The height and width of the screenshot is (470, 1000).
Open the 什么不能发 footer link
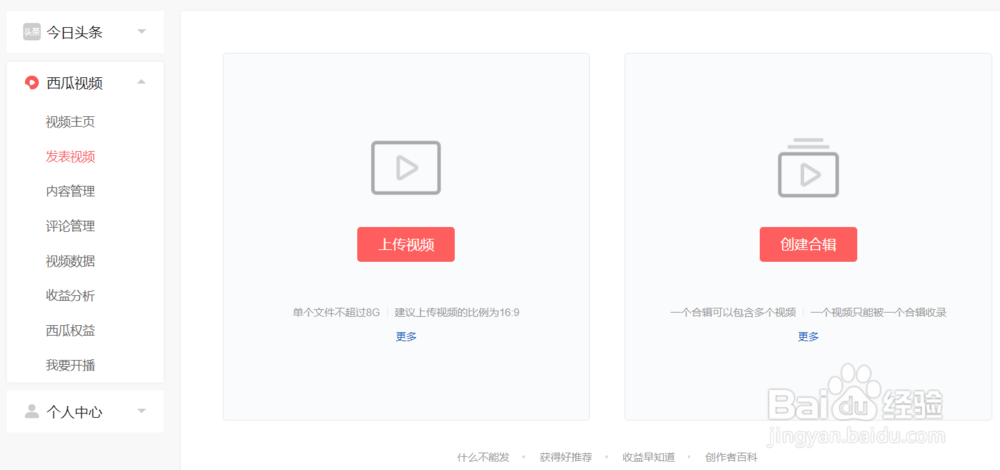pyautogui.click(x=483, y=457)
